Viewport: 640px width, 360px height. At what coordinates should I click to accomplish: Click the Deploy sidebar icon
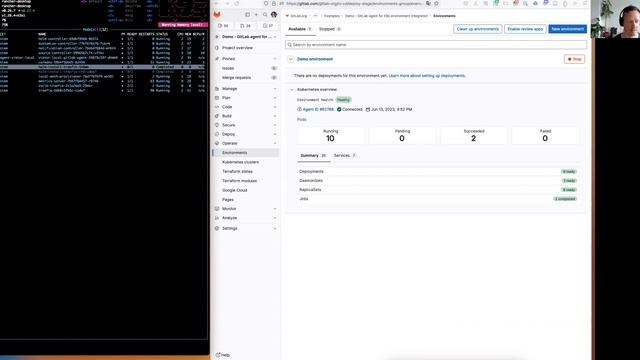point(217,134)
